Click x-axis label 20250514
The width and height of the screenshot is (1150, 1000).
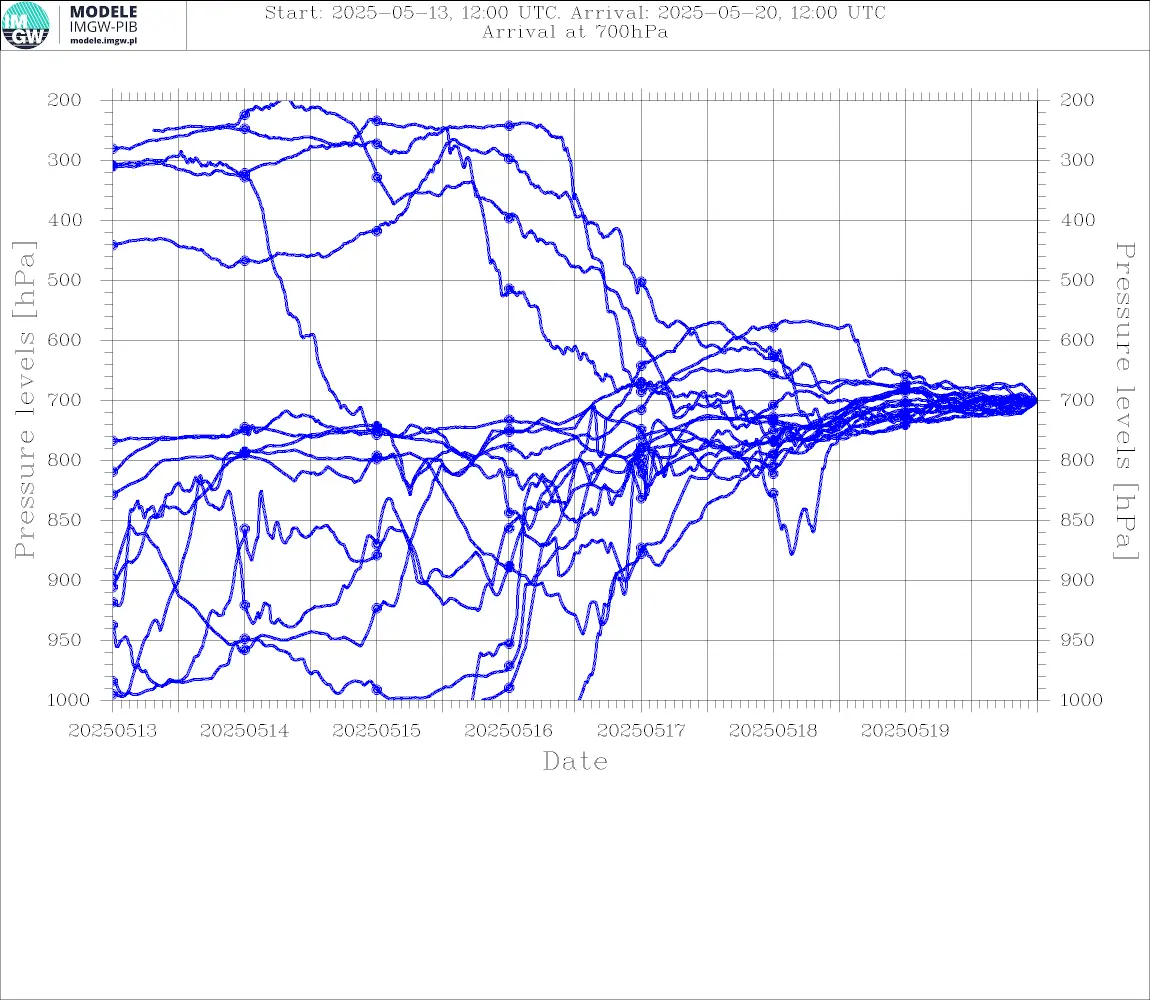[244, 731]
